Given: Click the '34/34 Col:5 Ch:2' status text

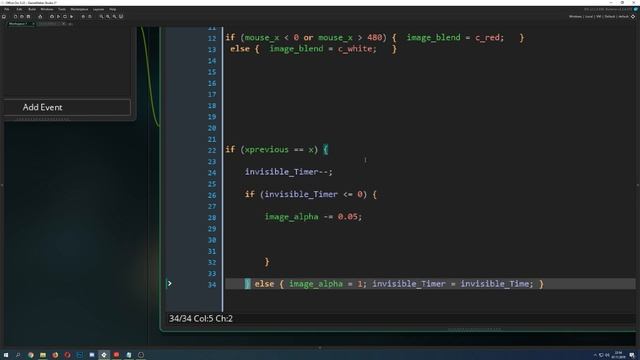Looking at the screenshot, I should pos(201,318).
